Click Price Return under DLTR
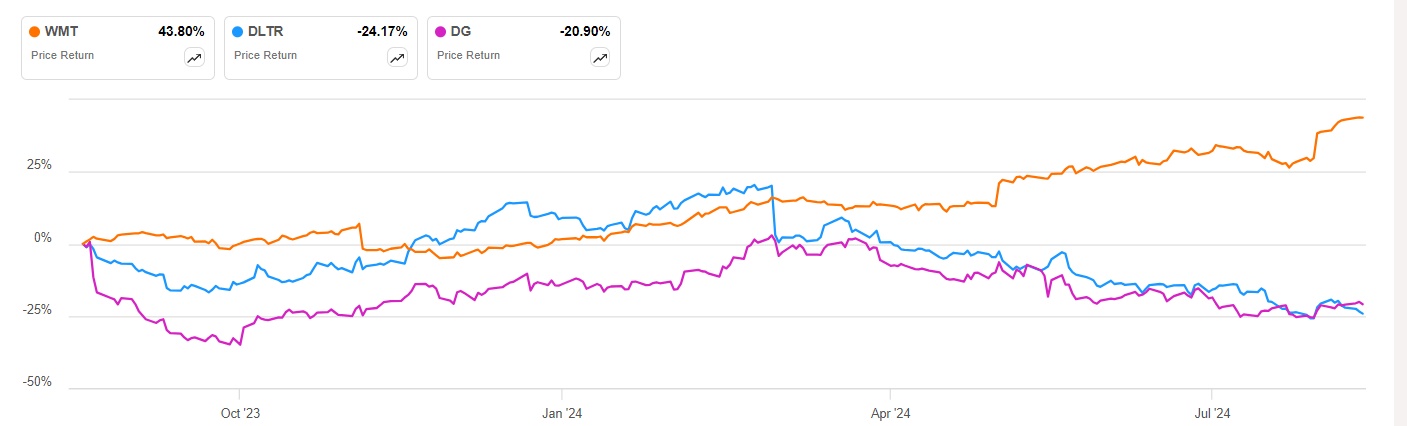This screenshot has width=1407, height=426. 265,55
